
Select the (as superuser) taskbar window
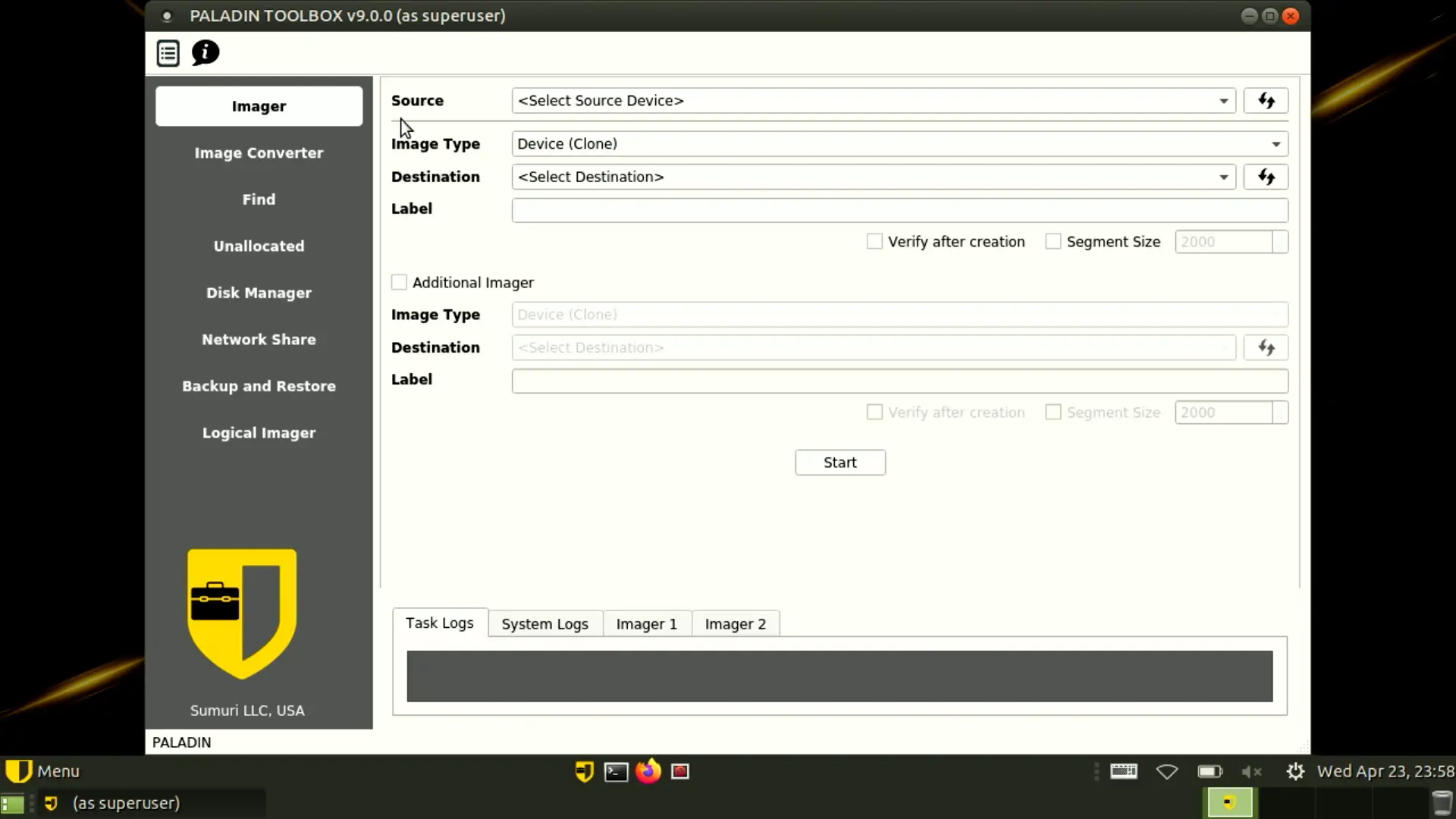pyautogui.click(x=152, y=803)
